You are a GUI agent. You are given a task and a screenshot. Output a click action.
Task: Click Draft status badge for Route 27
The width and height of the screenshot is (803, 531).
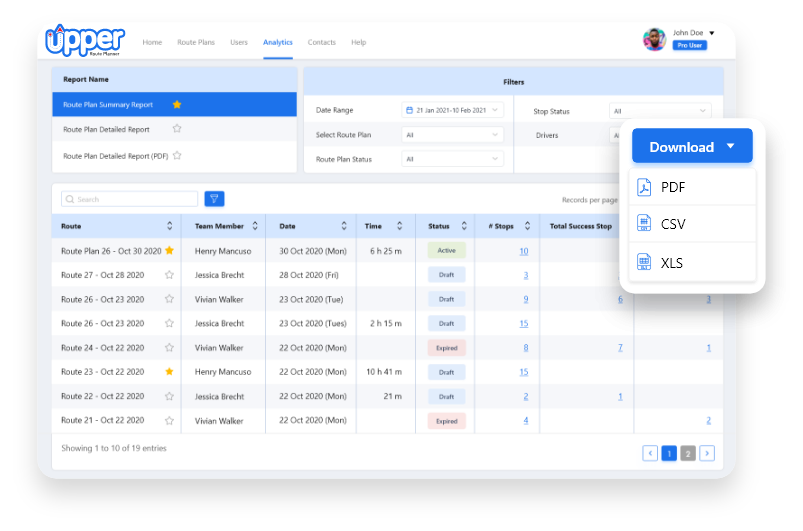447,275
